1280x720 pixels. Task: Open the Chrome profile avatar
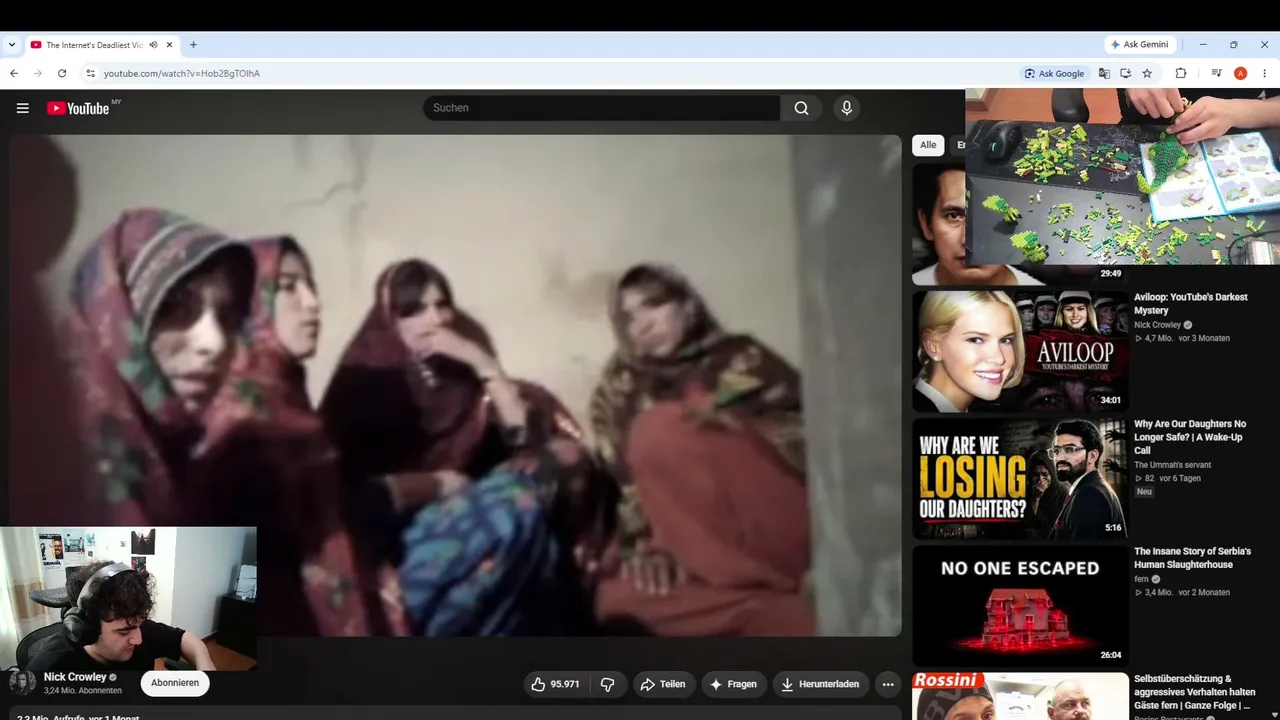[x=1240, y=73]
